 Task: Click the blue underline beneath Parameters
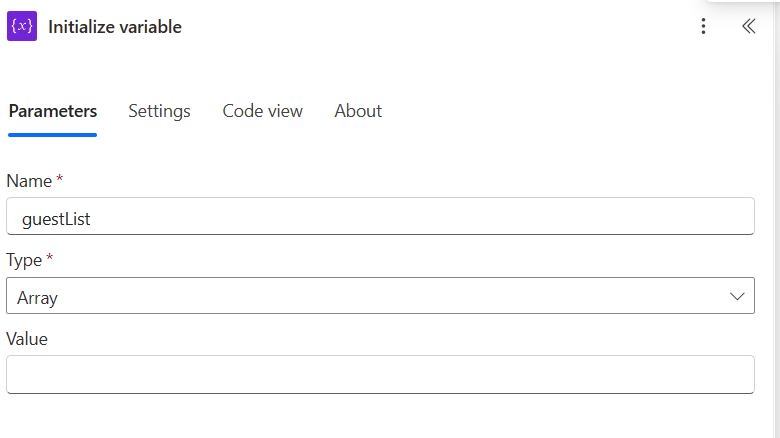click(x=53, y=134)
